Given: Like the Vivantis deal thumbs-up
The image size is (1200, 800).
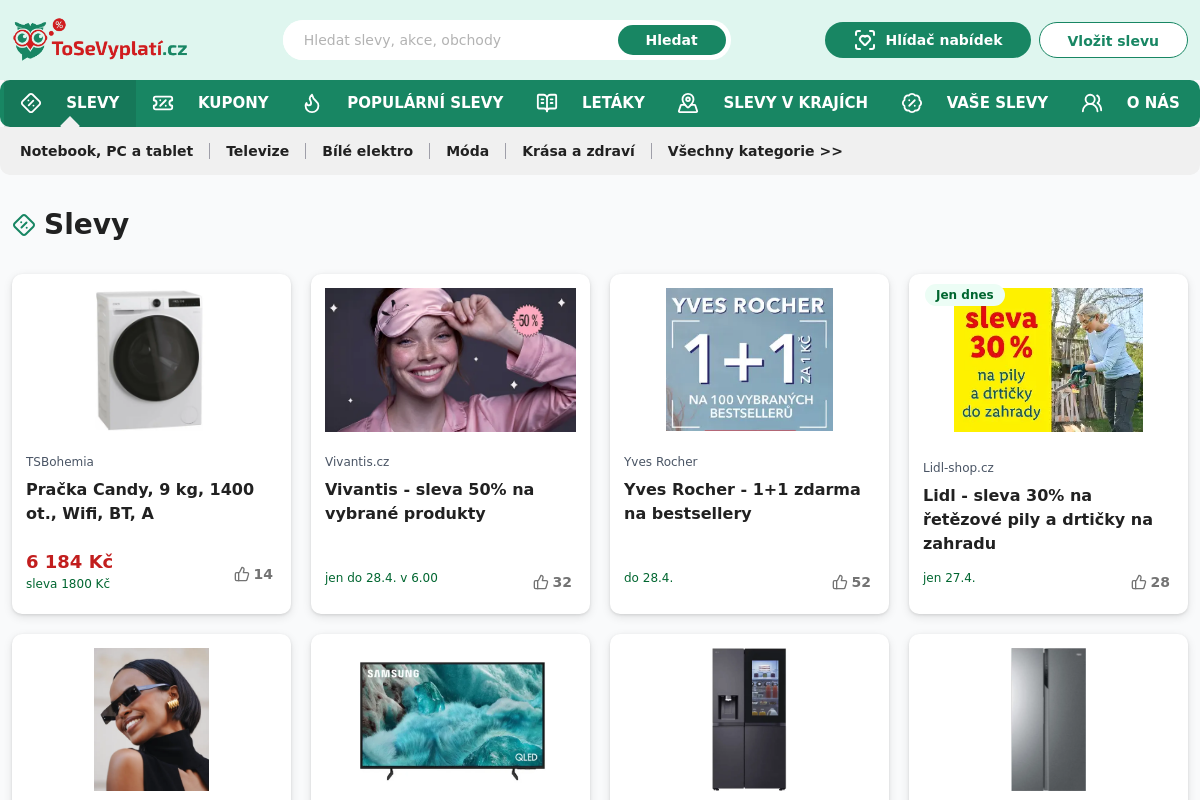Looking at the screenshot, I should coord(541,582).
